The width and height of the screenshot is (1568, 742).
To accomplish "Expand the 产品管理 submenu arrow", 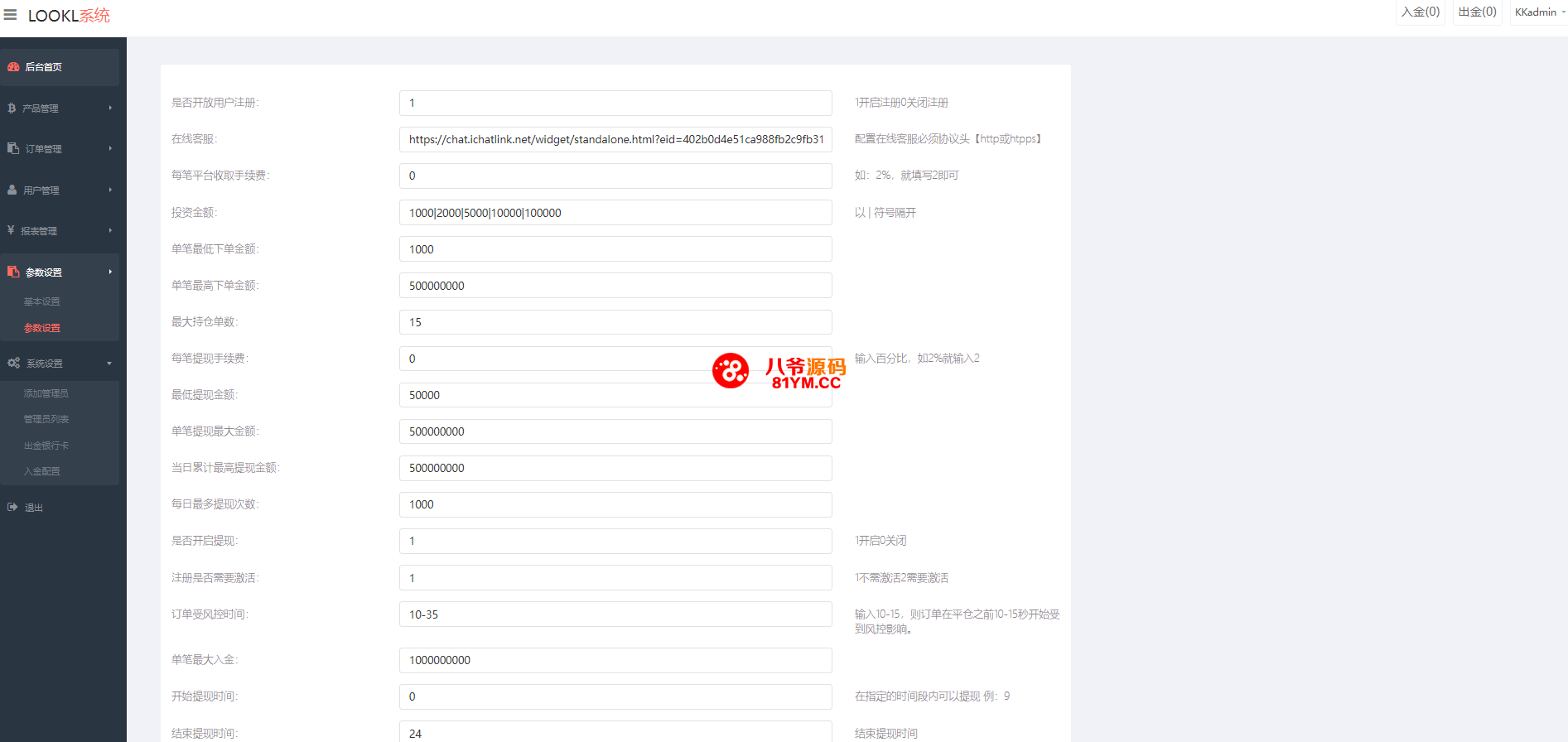I will tap(110, 108).
